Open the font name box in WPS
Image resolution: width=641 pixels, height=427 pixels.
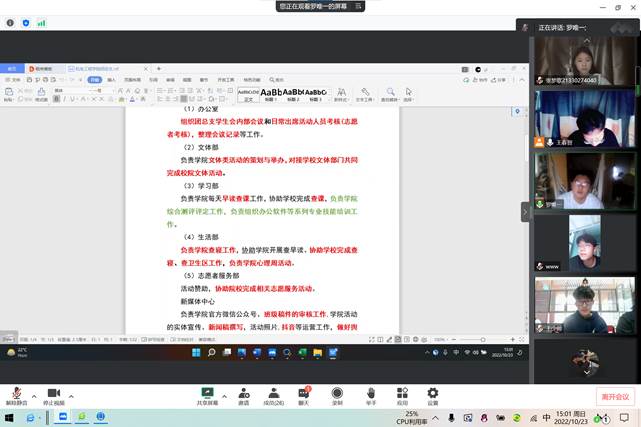point(71,90)
